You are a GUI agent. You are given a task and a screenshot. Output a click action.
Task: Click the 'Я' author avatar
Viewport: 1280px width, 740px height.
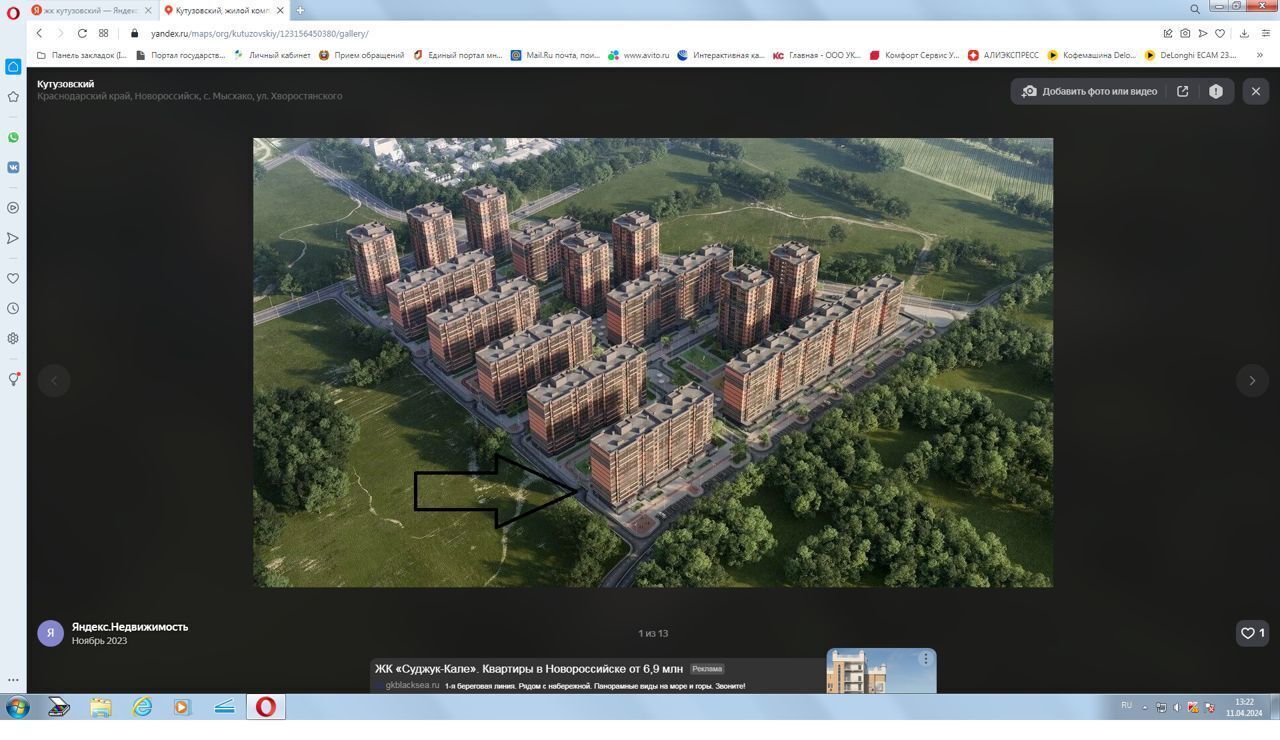pyautogui.click(x=50, y=633)
